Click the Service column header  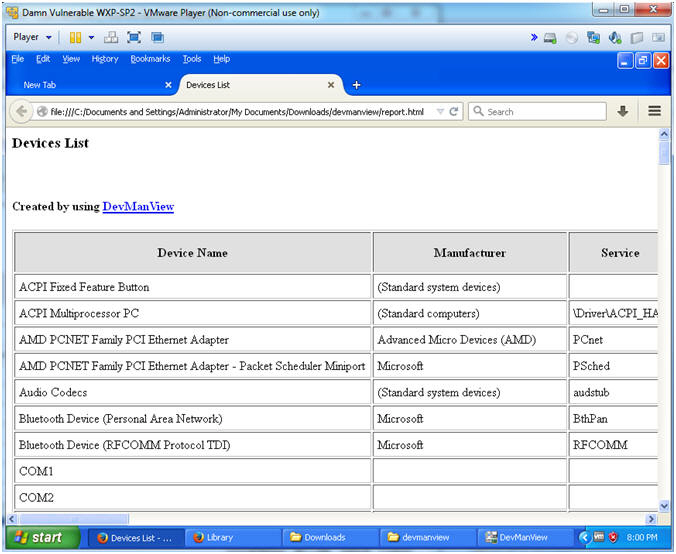614,253
